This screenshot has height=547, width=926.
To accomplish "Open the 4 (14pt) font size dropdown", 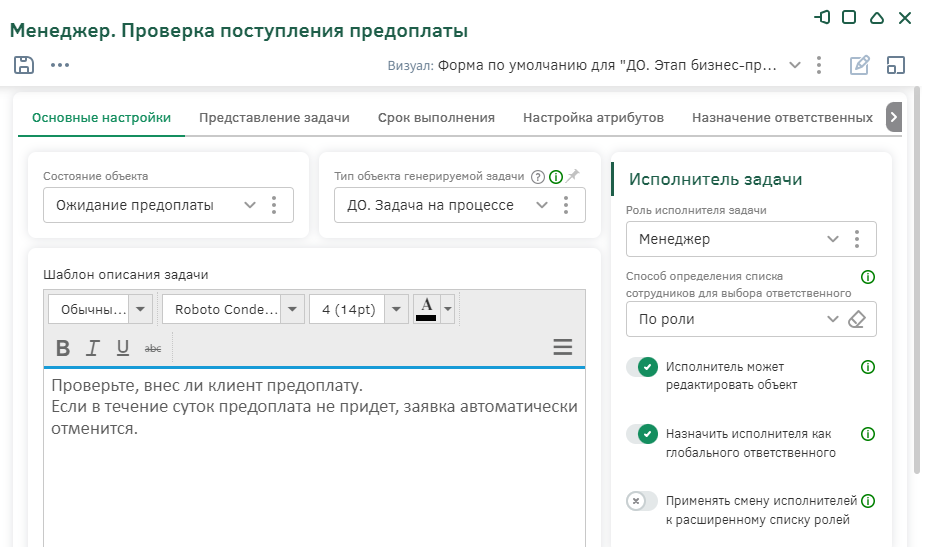I will tap(396, 309).
